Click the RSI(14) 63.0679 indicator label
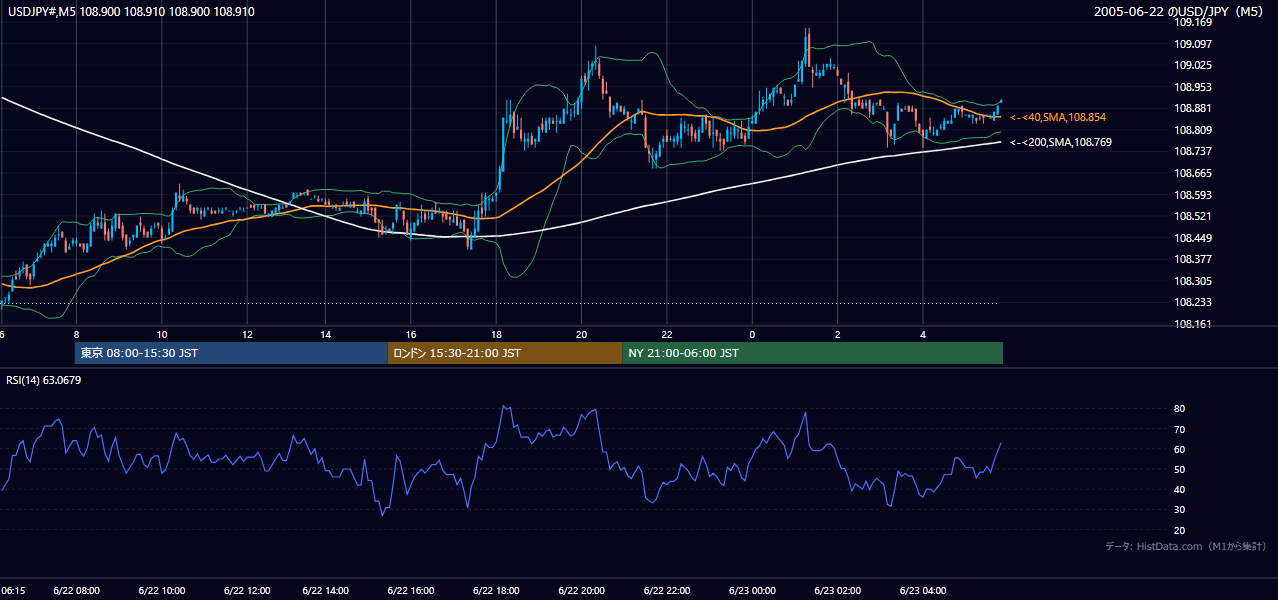1278x600 pixels. [43, 379]
